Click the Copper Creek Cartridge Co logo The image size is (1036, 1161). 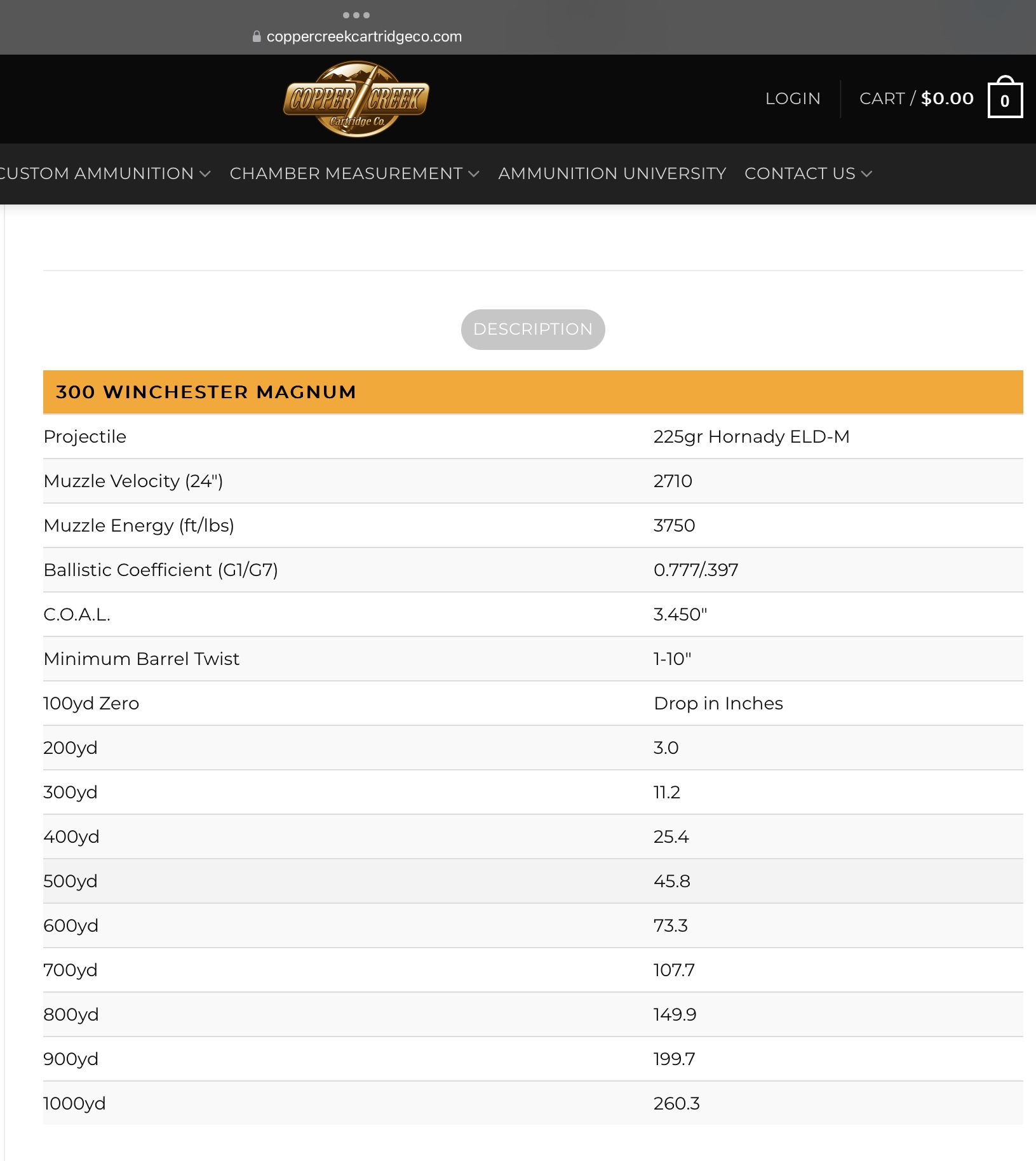(356, 99)
